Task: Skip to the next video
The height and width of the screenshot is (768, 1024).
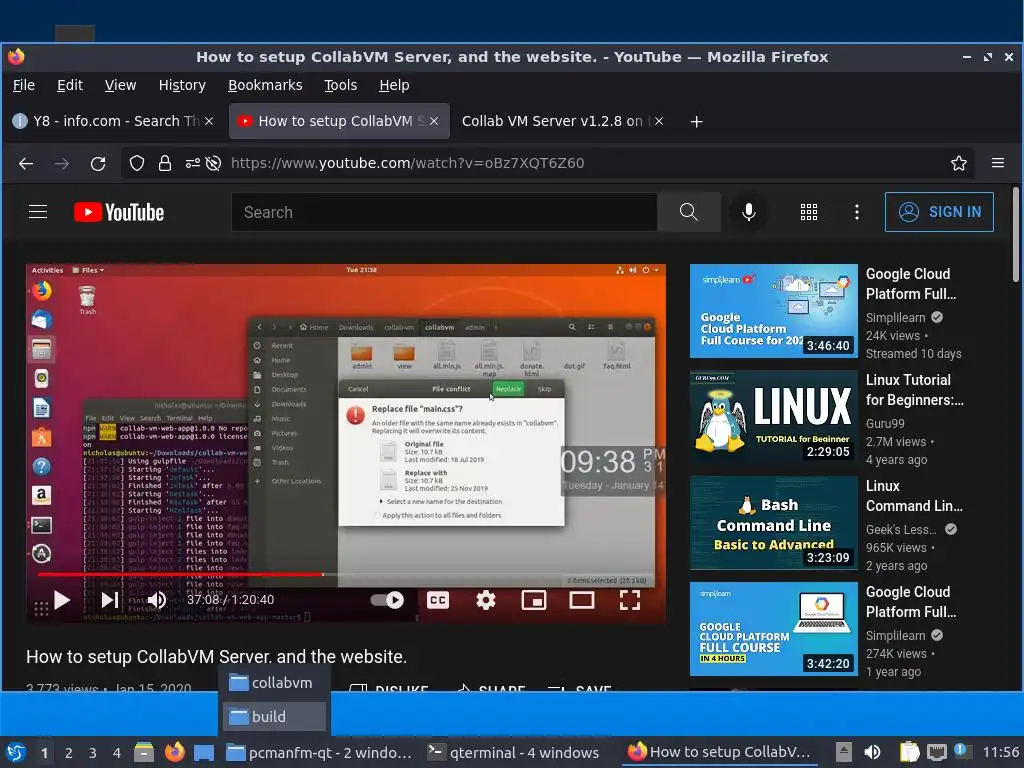Action: pyautogui.click(x=110, y=600)
